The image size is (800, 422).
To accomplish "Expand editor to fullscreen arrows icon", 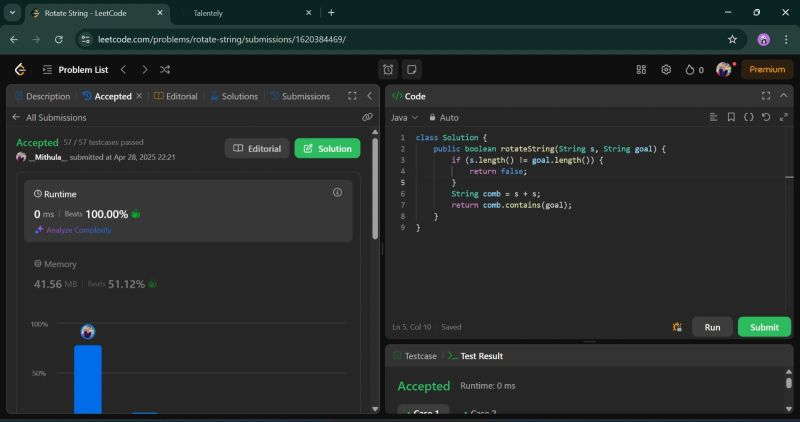I will pyautogui.click(x=784, y=117).
